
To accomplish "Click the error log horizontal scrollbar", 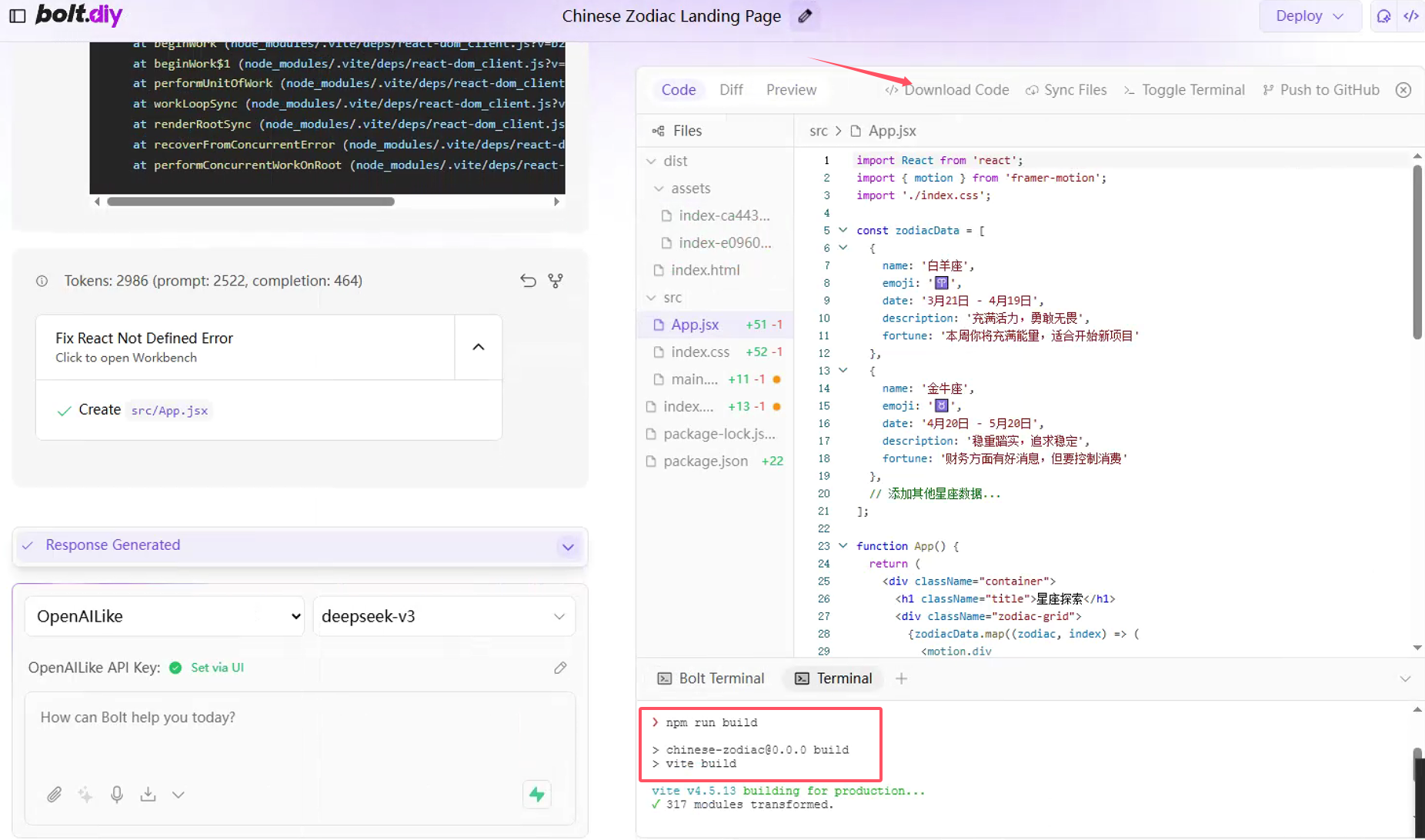I will [x=251, y=202].
